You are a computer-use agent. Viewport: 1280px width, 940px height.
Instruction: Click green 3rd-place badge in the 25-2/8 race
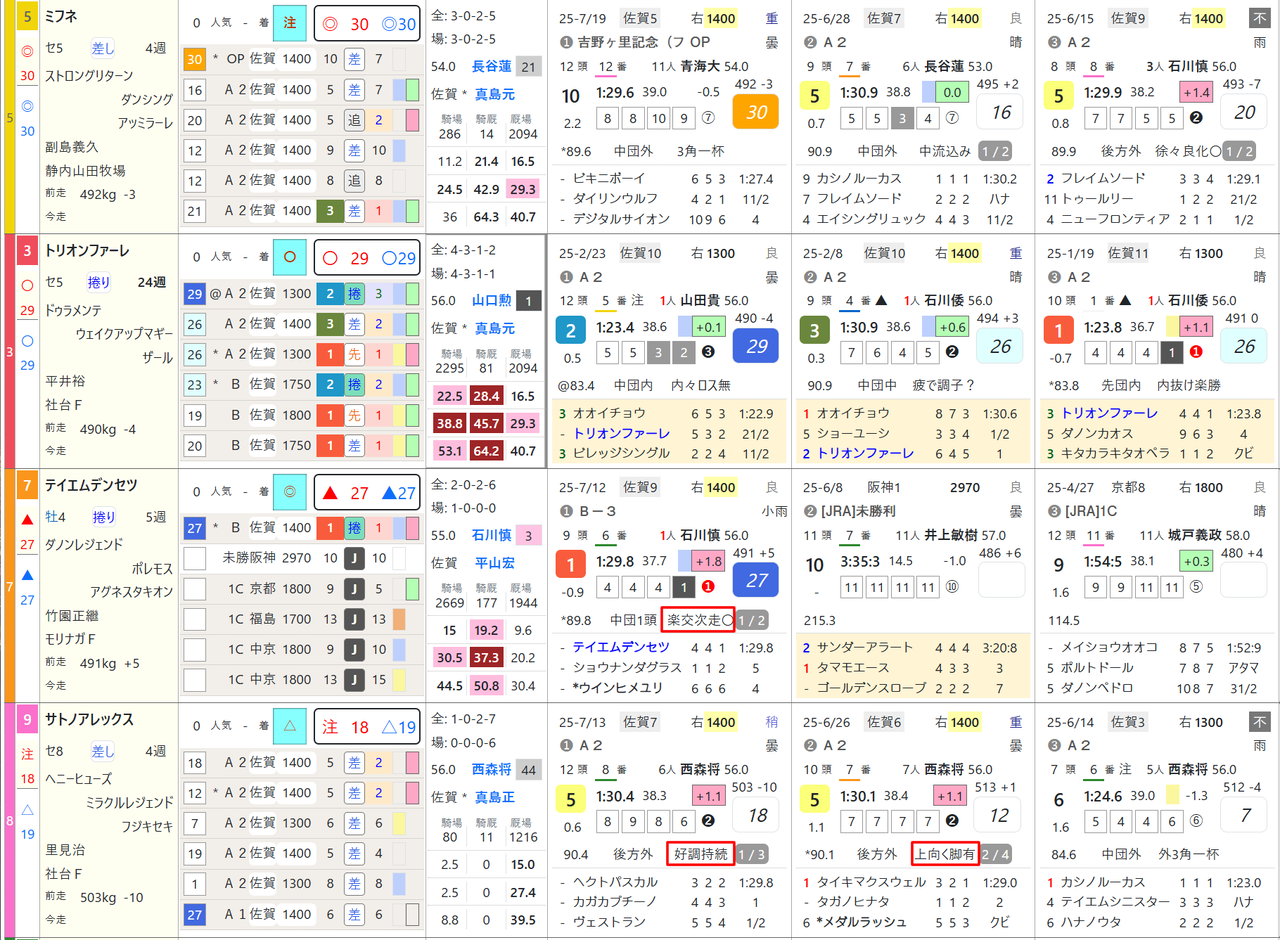pos(815,331)
